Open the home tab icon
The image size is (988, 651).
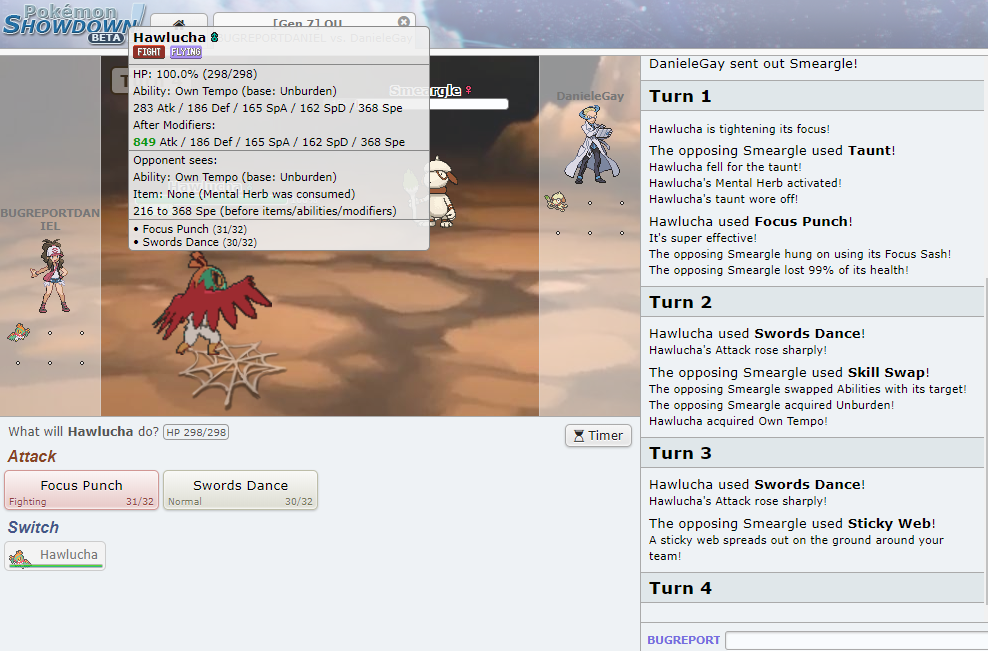179,23
